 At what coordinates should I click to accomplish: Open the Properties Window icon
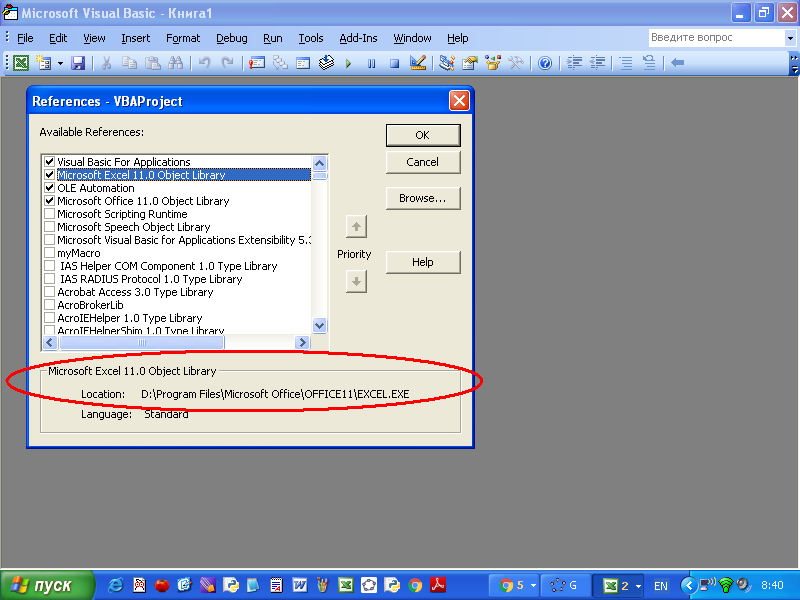(x=469, y=63)
